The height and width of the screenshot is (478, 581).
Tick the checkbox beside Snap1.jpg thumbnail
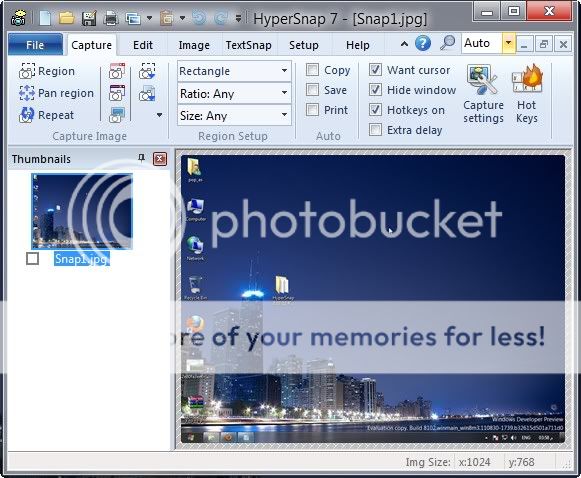(x=33, y=258)
